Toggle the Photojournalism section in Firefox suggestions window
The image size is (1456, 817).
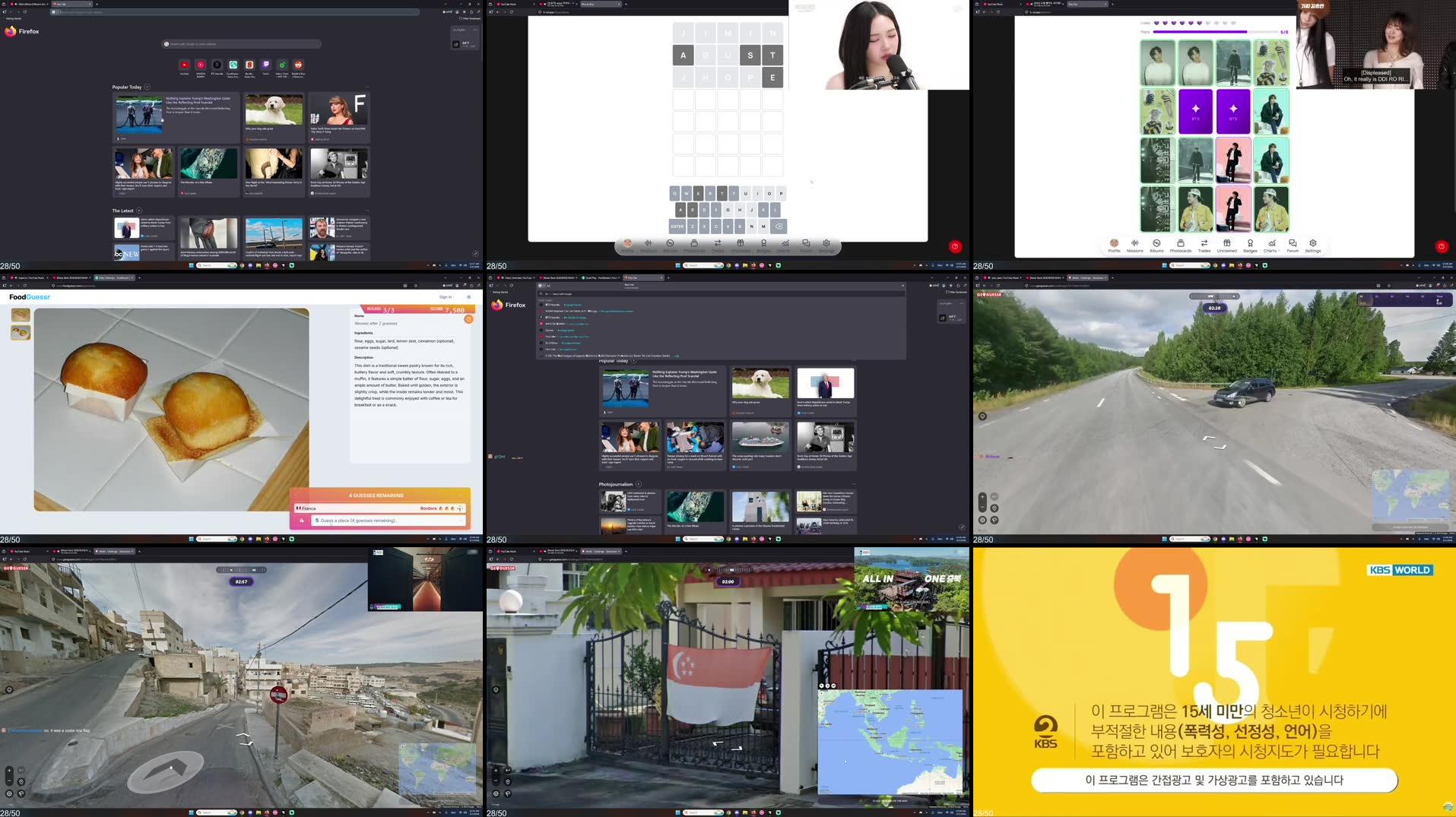pyautogui.click(x=639, y=484)
